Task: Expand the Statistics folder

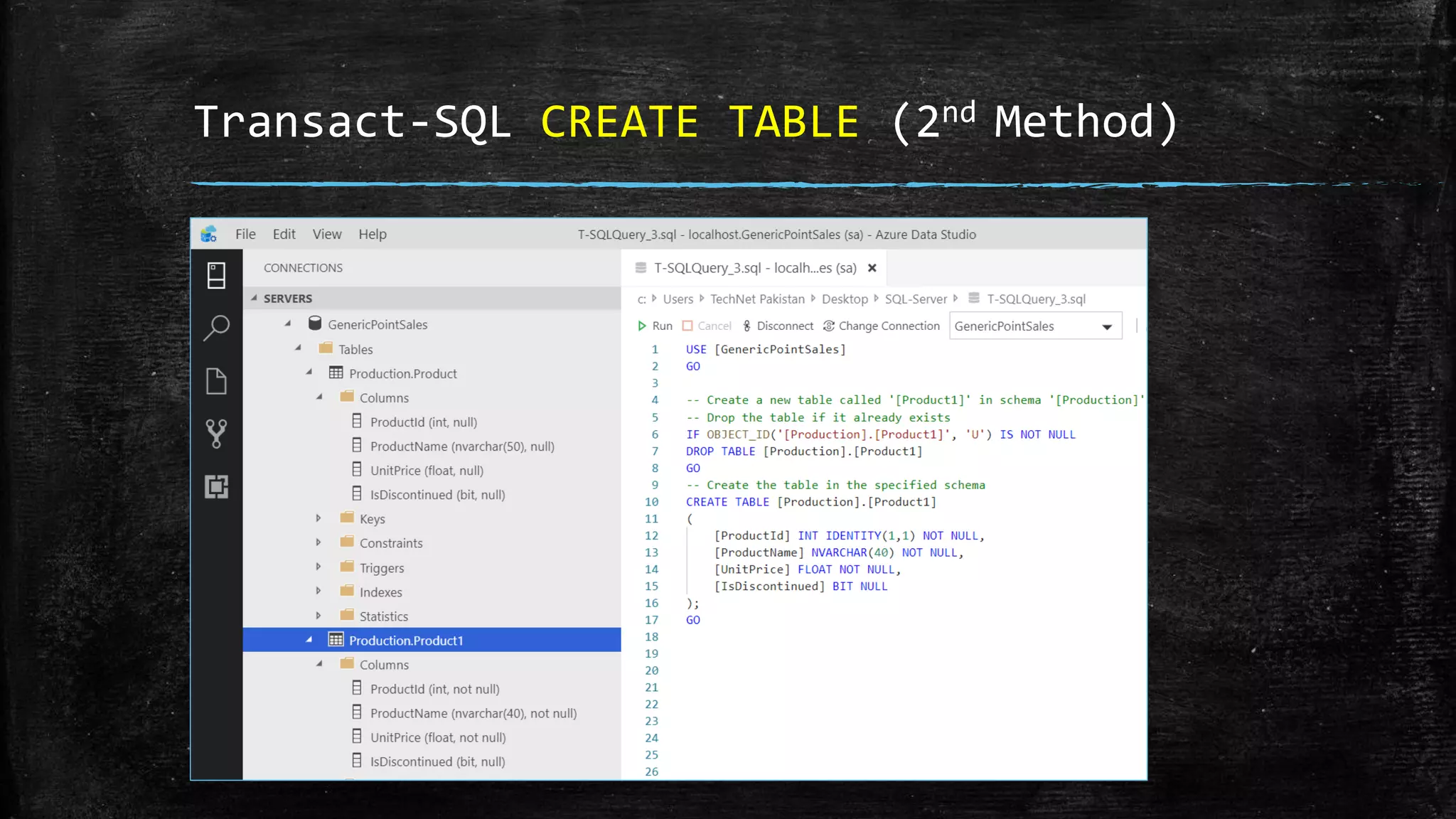Action: pyautogui.click(x=318, y=616)
